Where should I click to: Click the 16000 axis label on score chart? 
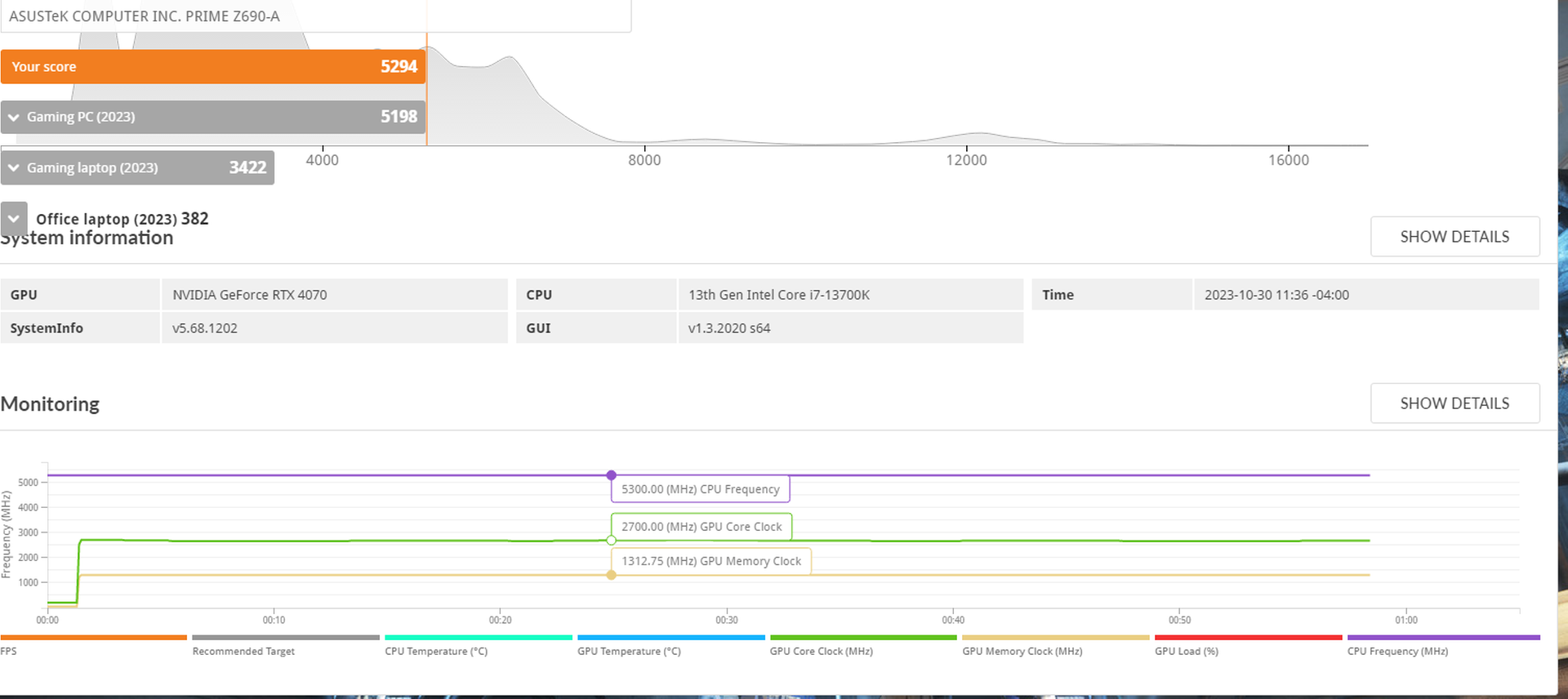tap(1289, 160)
